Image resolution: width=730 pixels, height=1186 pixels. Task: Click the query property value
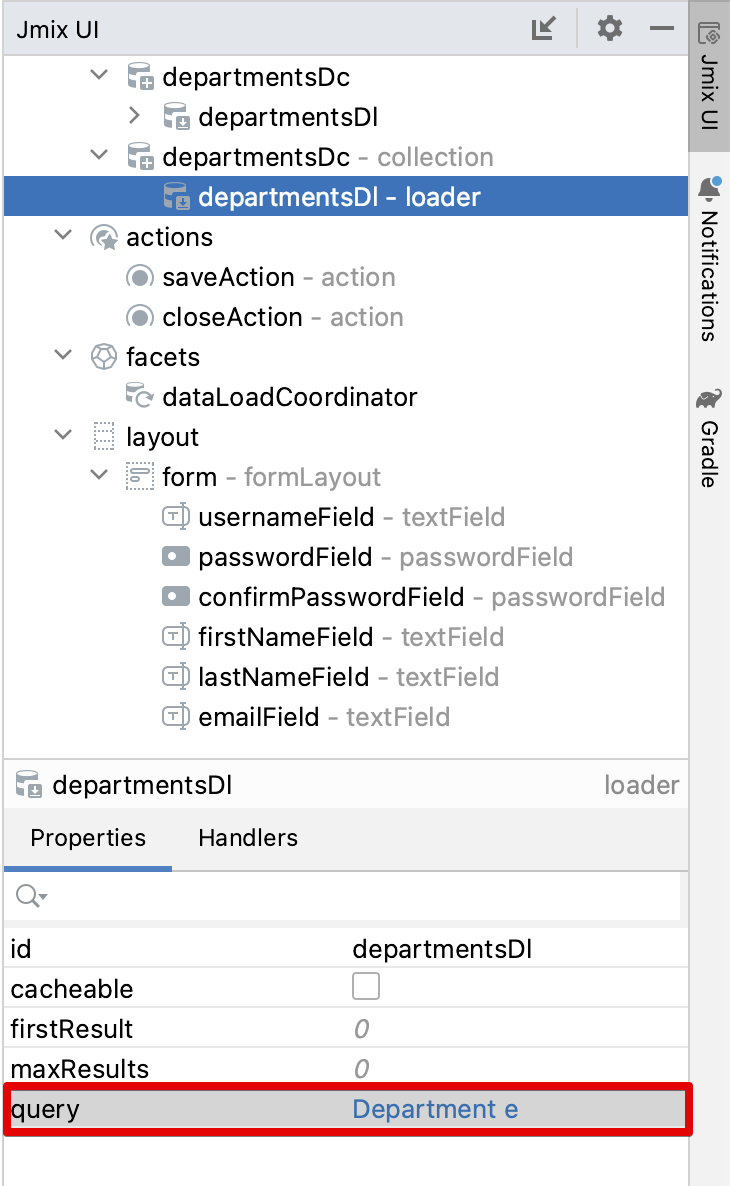(x=435, y=1109)
